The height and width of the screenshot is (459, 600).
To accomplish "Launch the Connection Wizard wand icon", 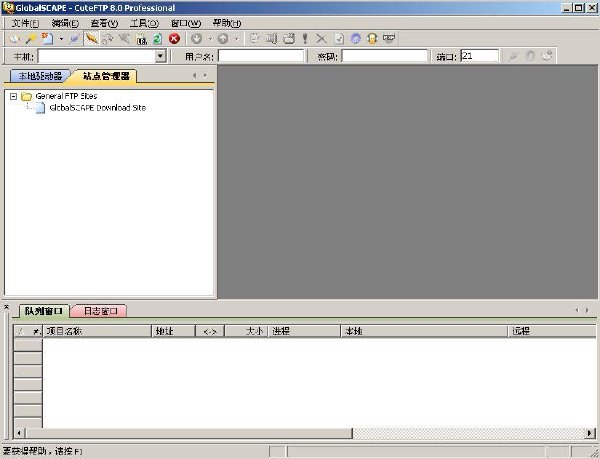I will pyautogui.click(x=31, y=39).
